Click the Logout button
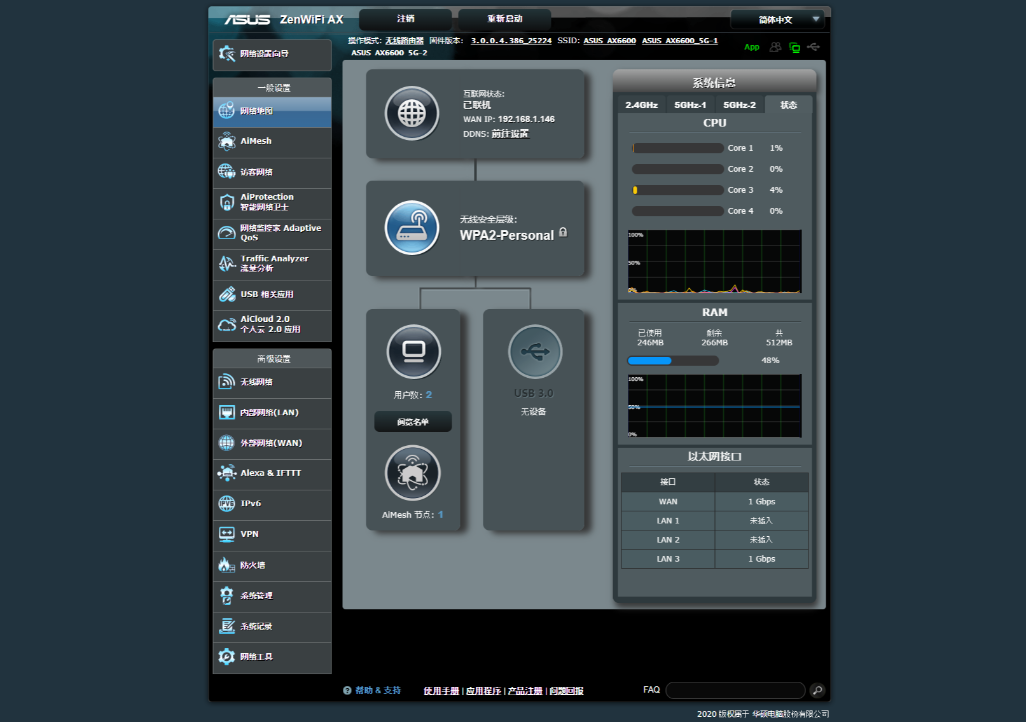This screenshot has height=722, width=1026. (406, 19)
